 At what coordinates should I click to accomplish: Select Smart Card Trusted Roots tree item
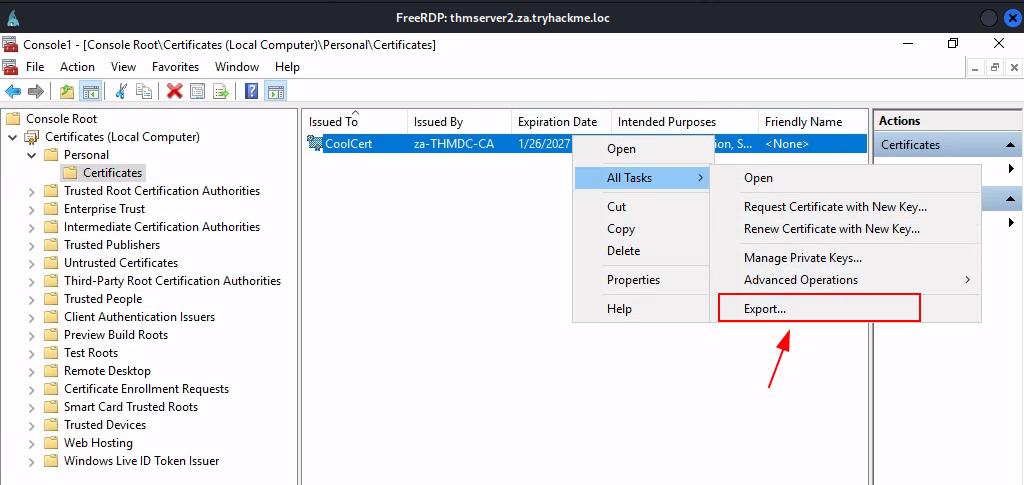[131, 407]
